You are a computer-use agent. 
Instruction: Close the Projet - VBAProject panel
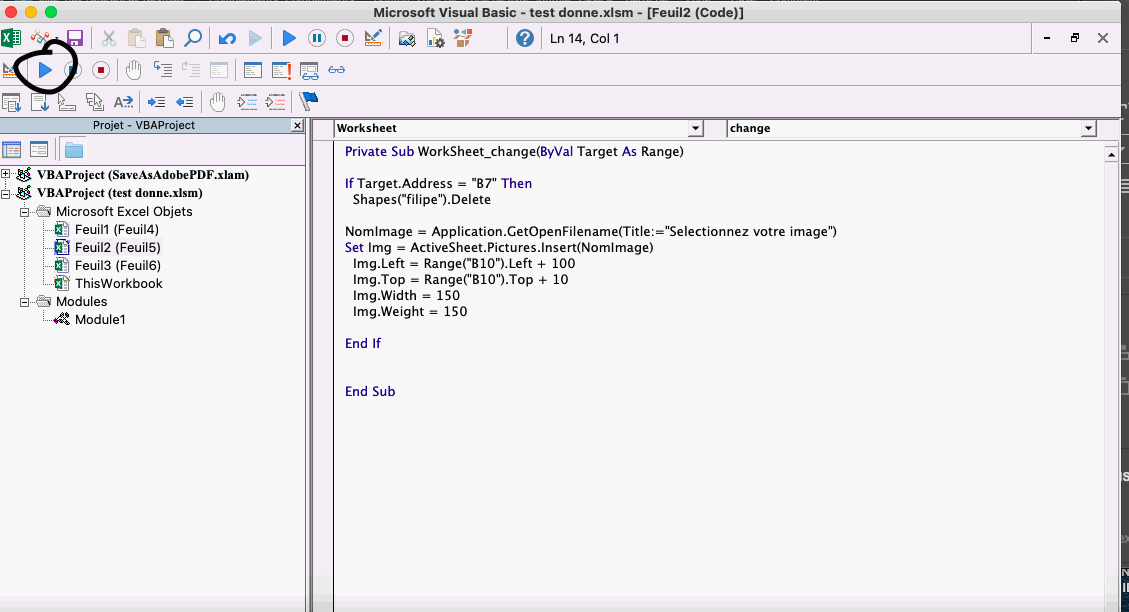[297, 126]
